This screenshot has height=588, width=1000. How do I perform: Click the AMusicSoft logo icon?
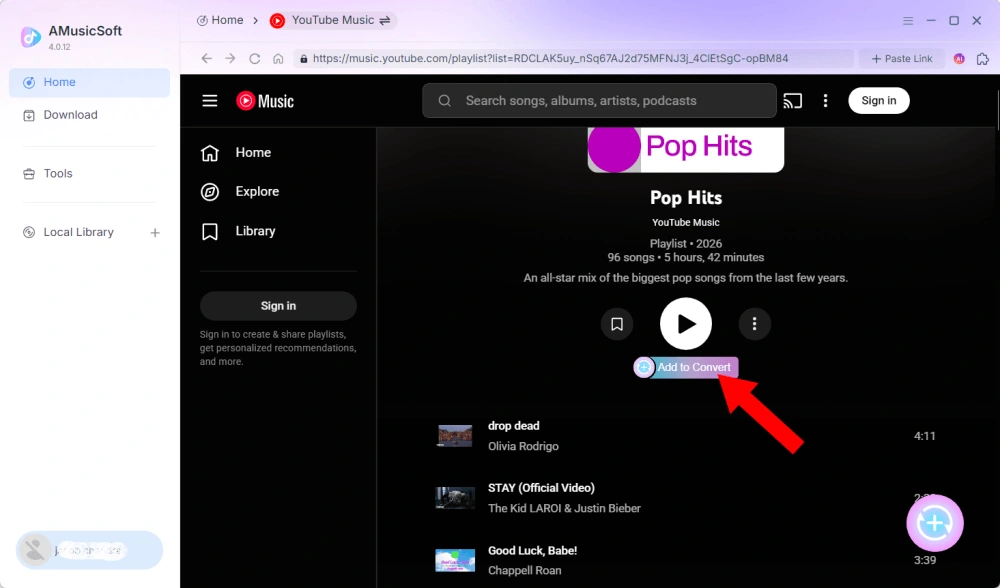click(x=31, y=36)
